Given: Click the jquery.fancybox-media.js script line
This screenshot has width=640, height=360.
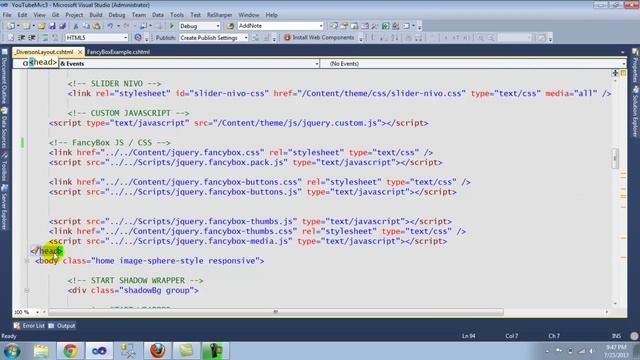Looking at the screenshot, I should coord(248,241).
